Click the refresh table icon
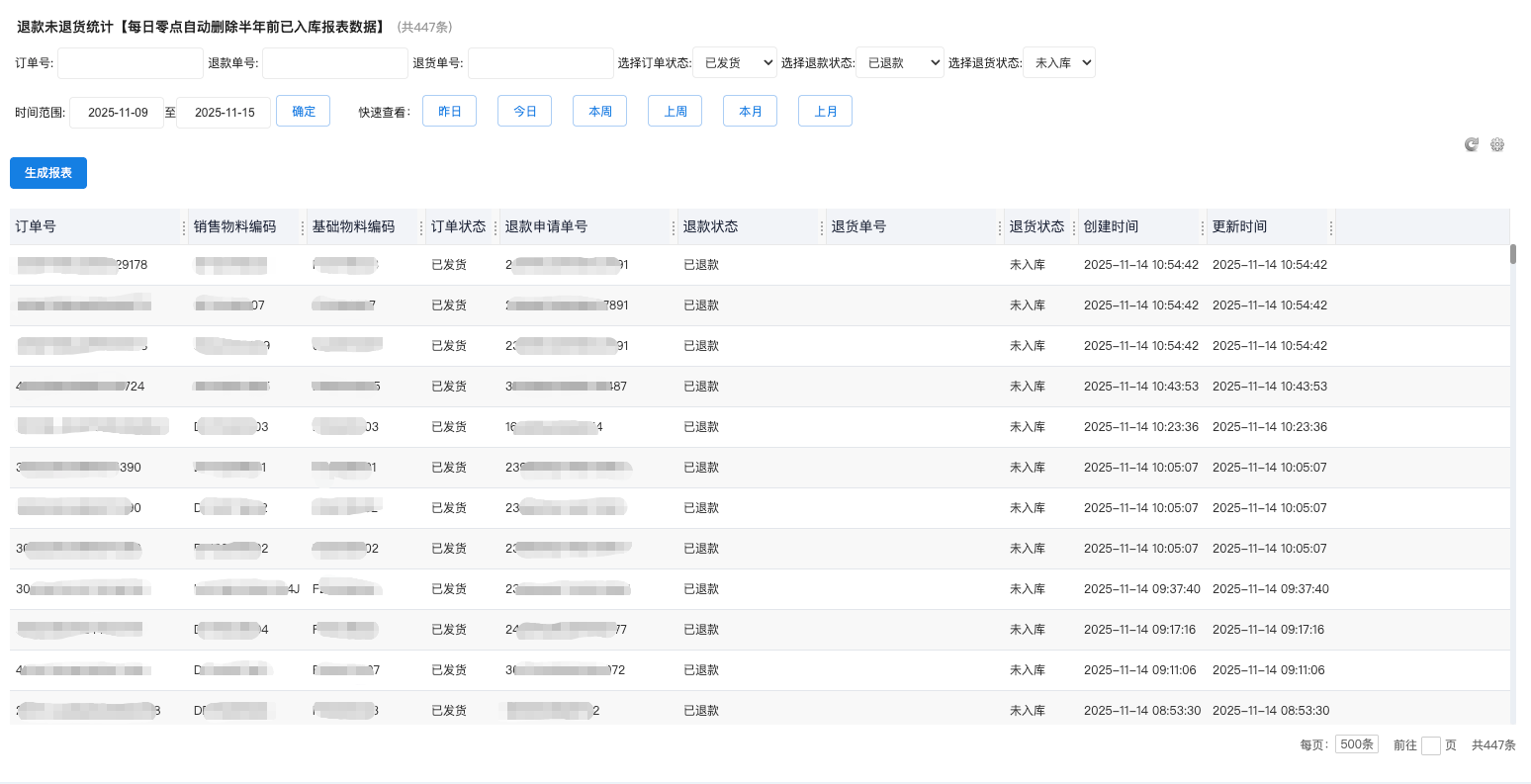Screen dimensions: 1531x784 (x=1472, y=144)
